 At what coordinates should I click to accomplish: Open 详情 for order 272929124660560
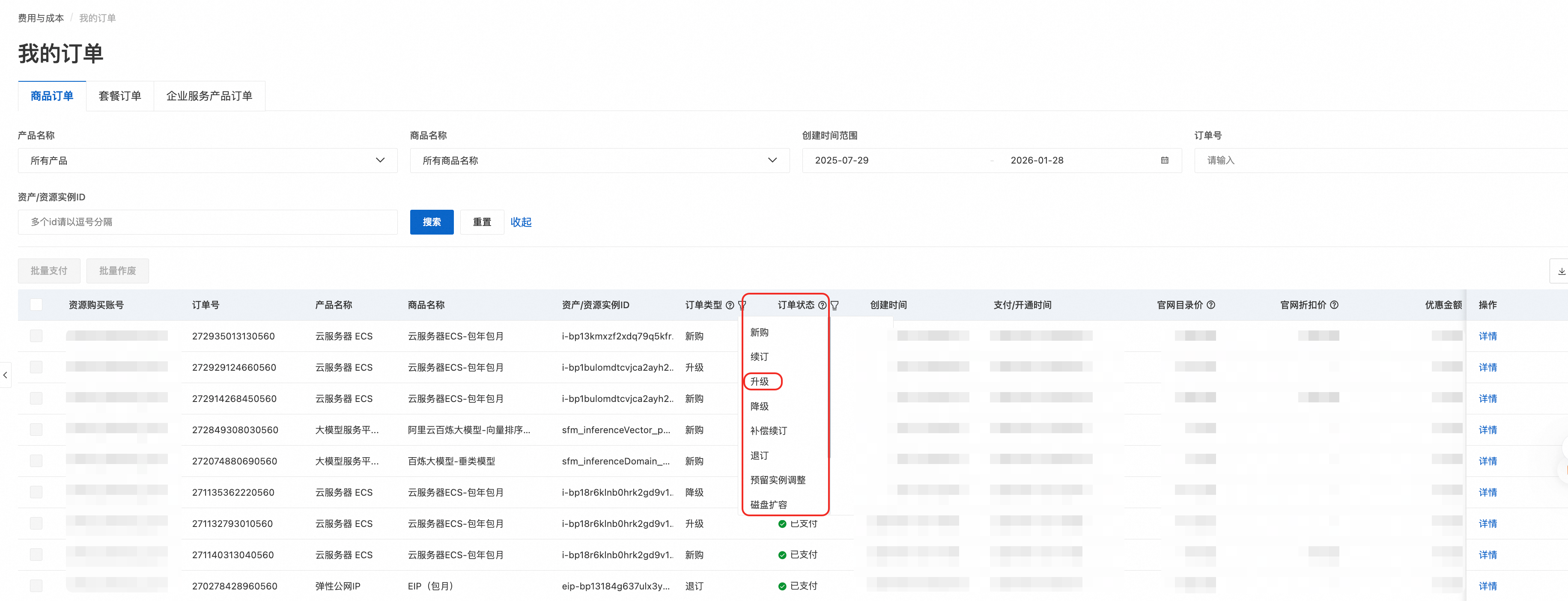point(1488,367)
